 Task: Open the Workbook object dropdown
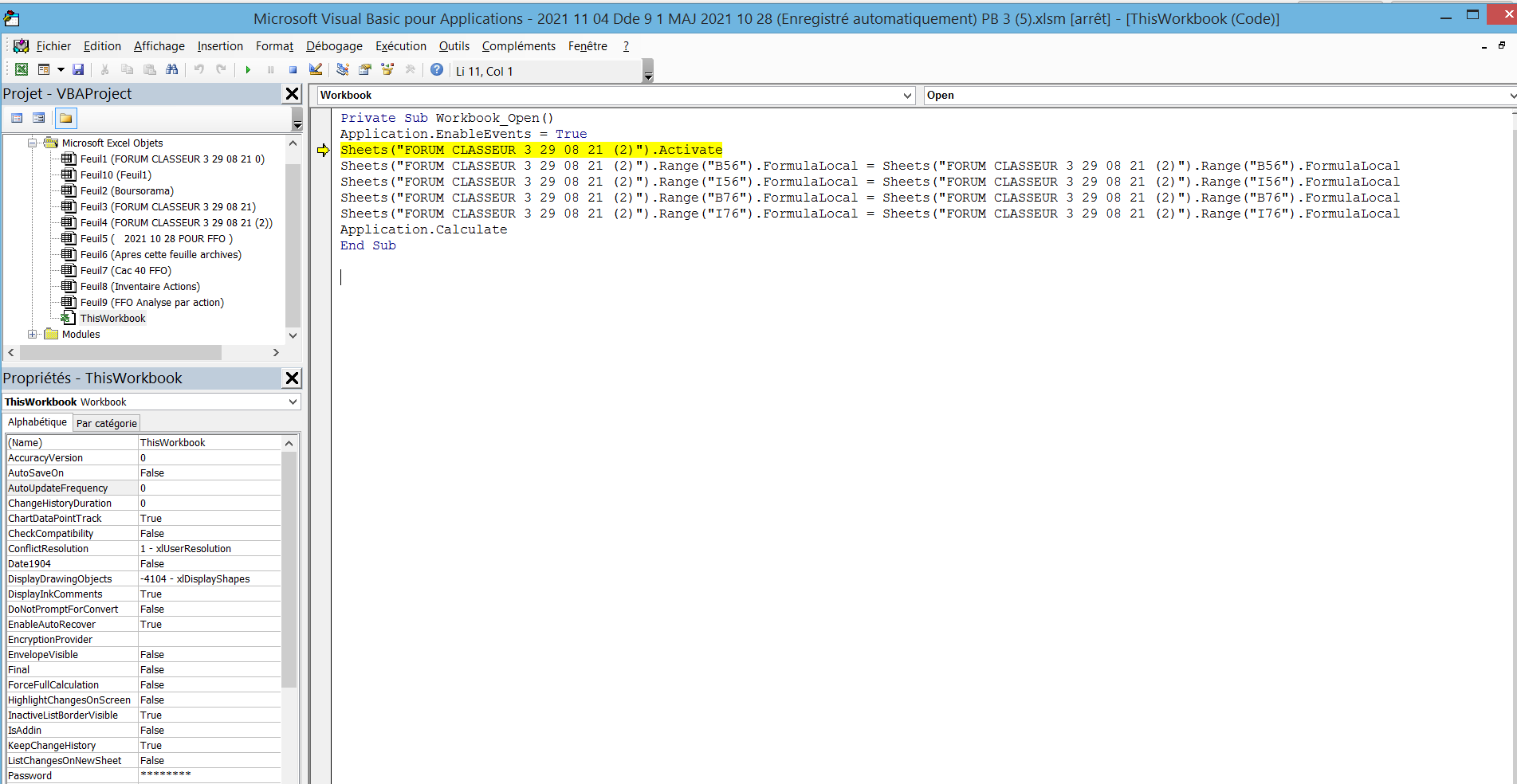[907, 96]
